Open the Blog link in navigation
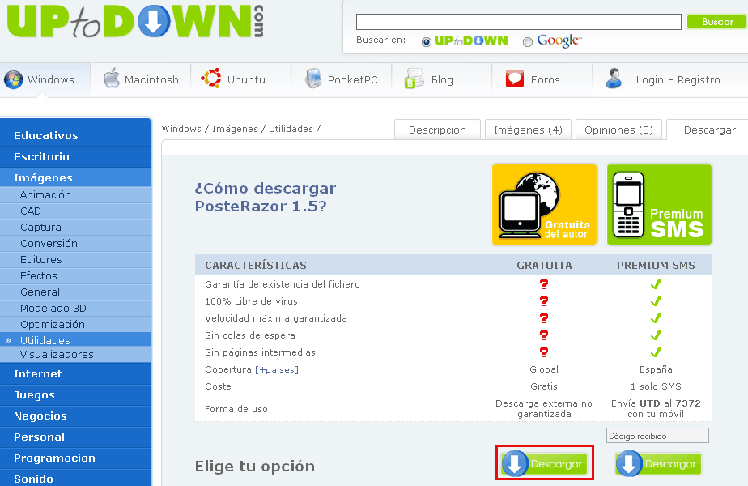748x486 pixels. tap(441, 80)
